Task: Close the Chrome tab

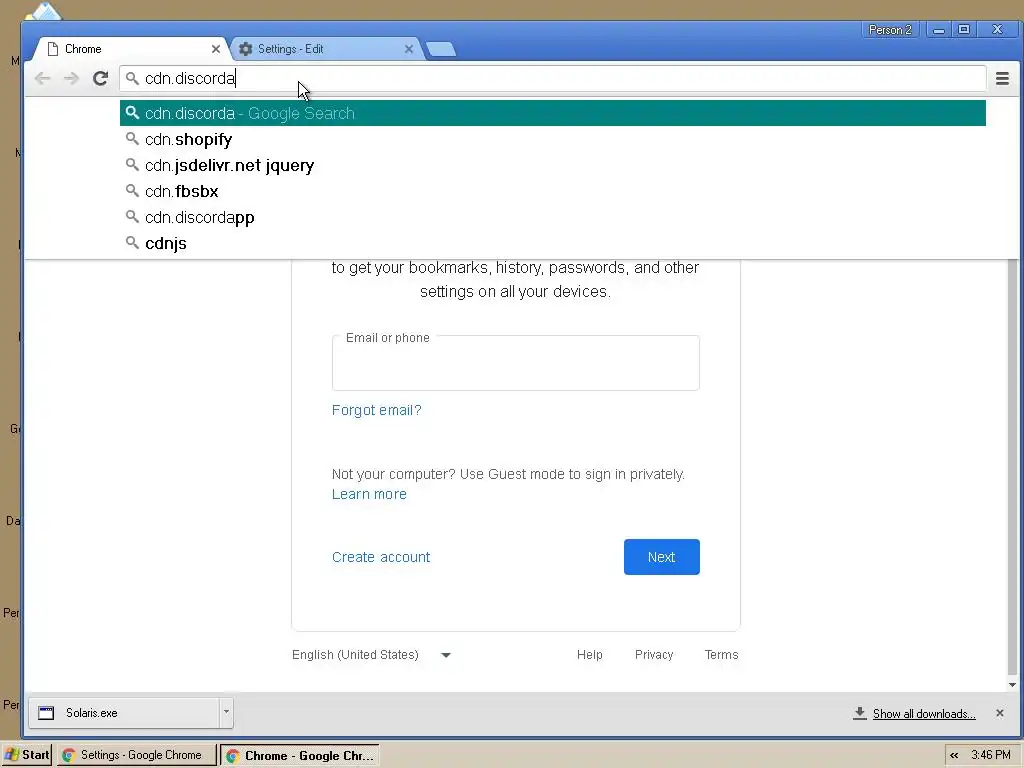Action: pyautogui.click(x=216, y=49)
